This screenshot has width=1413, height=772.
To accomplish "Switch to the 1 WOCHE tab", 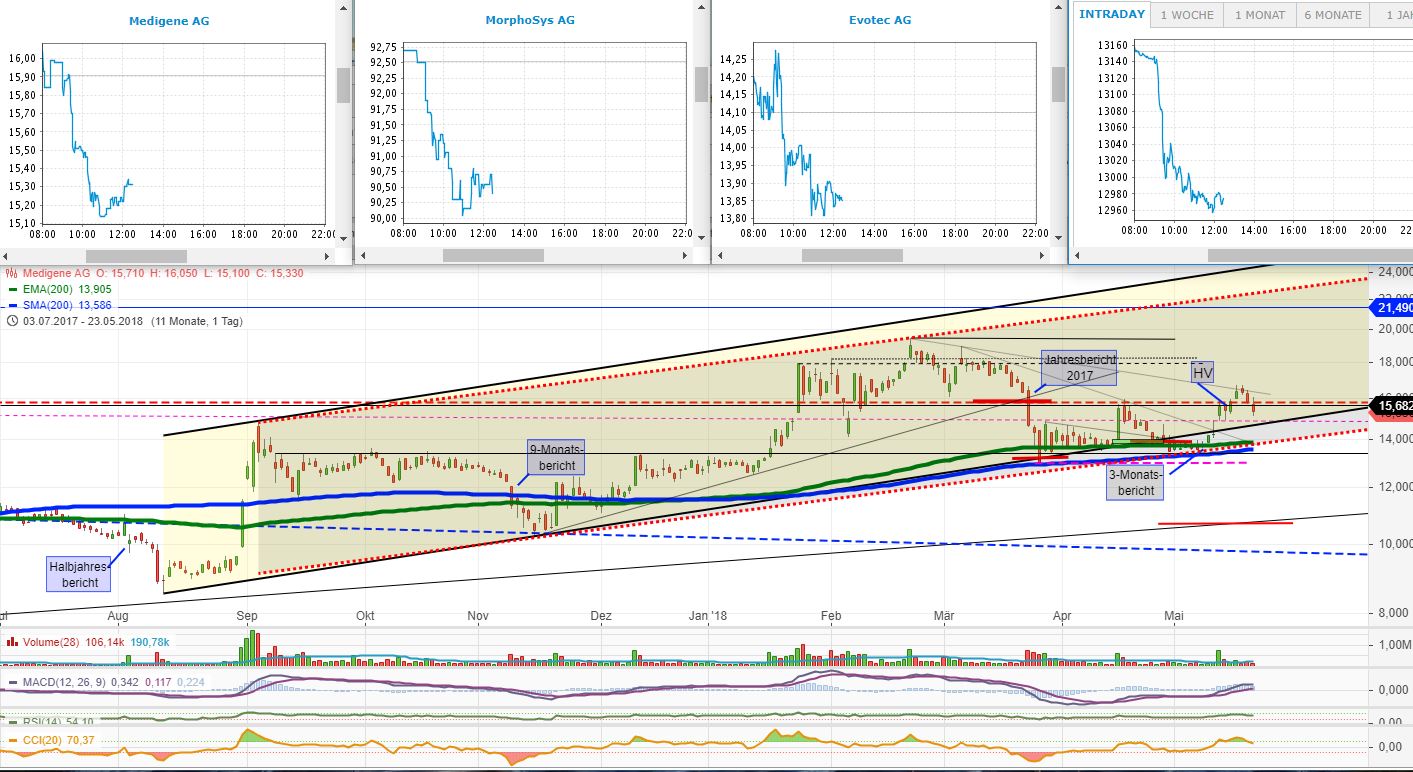I will click(1184, 14).
